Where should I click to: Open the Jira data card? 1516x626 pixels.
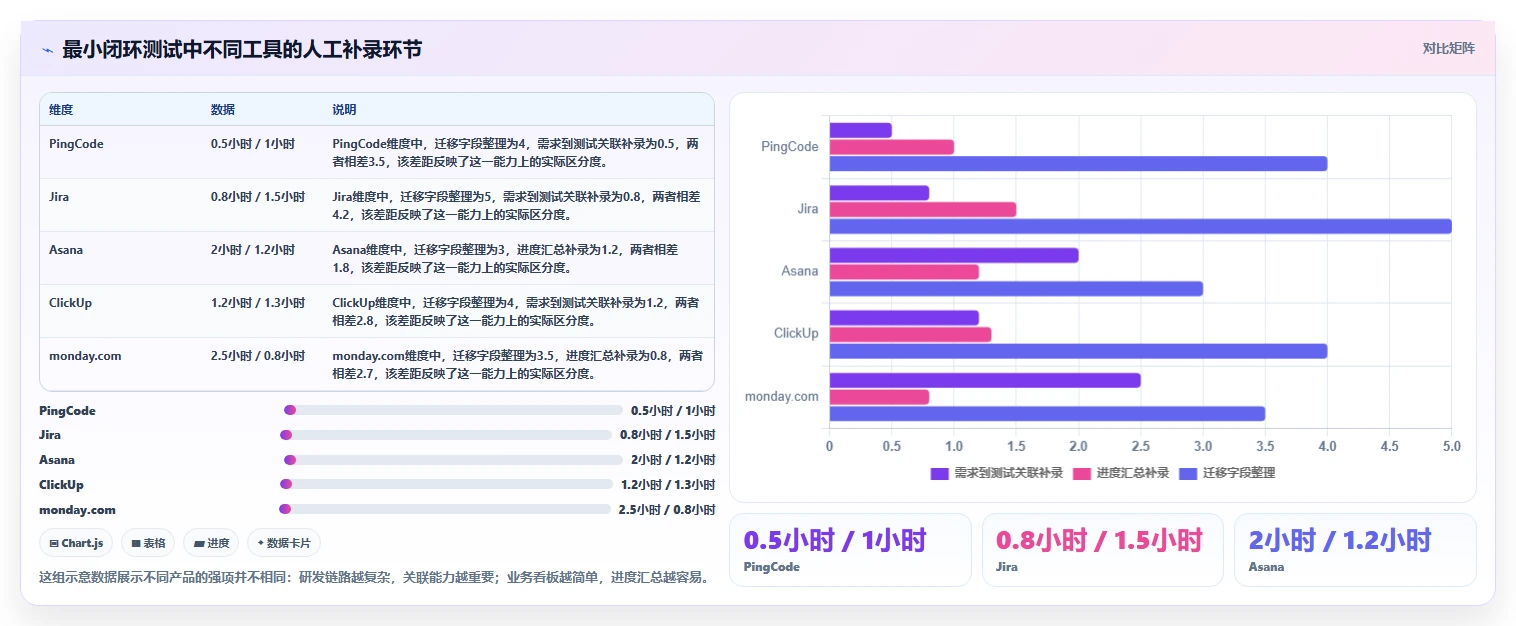click(1102, 549)
